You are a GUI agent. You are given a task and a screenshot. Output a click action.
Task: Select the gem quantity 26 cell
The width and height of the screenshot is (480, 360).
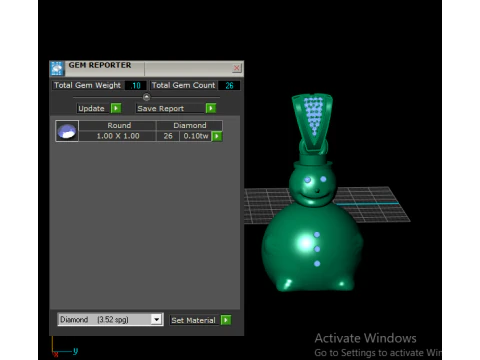[168, 136]
